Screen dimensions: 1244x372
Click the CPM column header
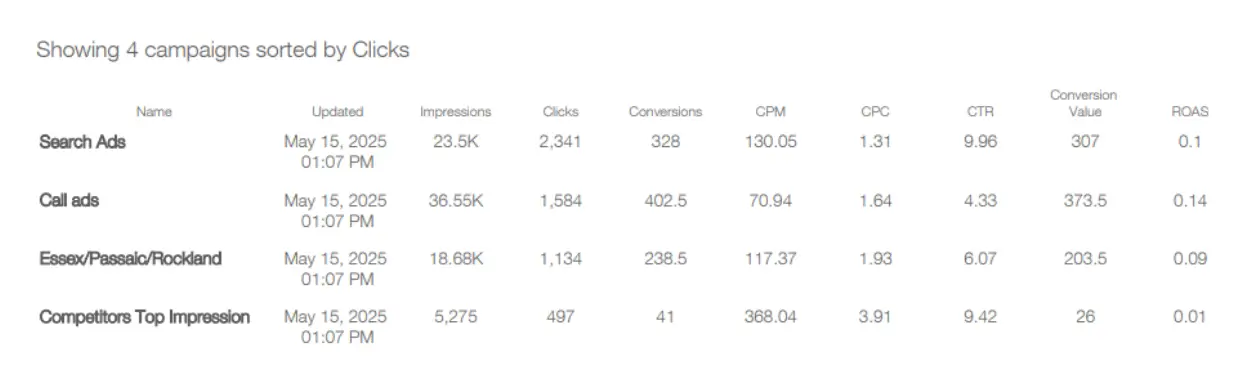pyautogui.click(x=770, y=112)
